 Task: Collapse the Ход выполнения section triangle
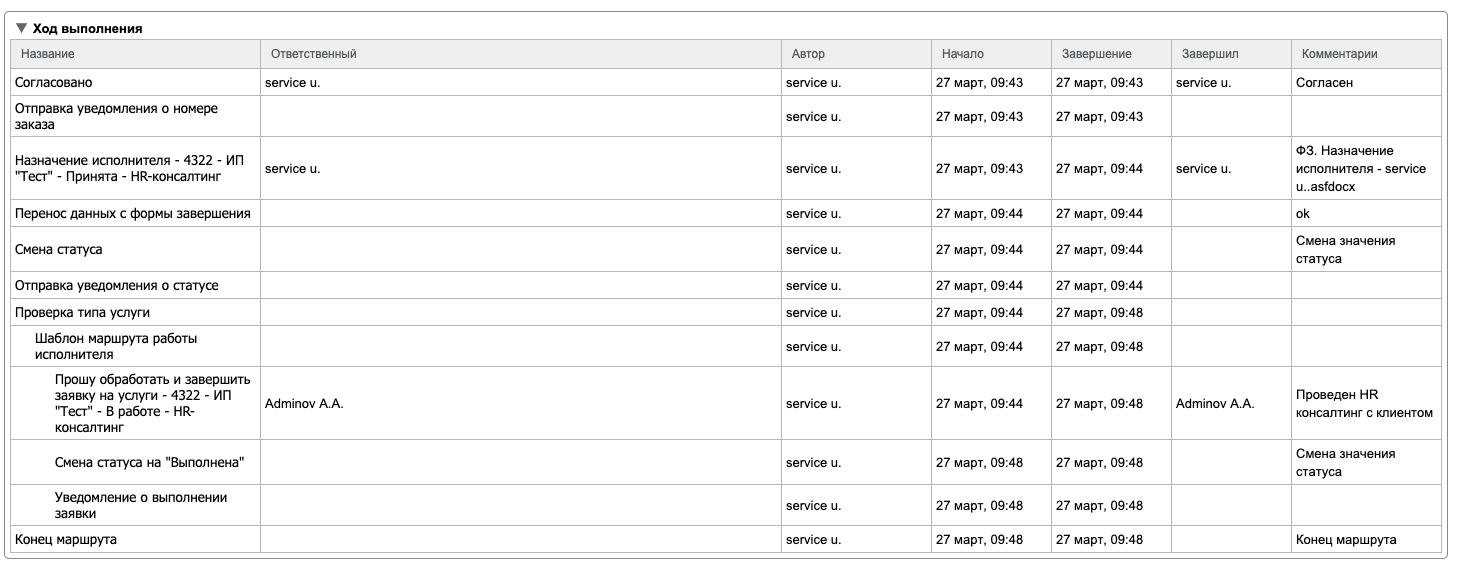coord(21,28)
